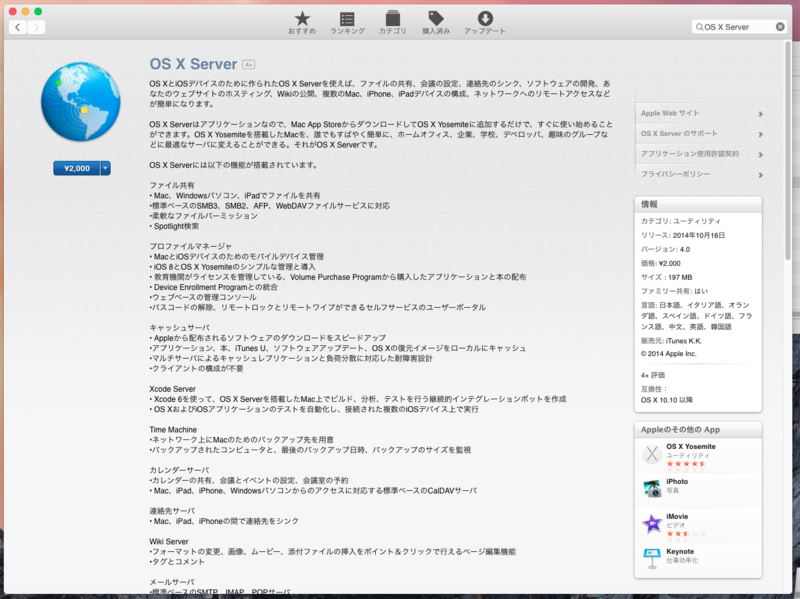Click the クライアントの構成が不要 bullet line
Image resolution: width=800 pixels, height=599 pixels.
(x=196, y=368)
